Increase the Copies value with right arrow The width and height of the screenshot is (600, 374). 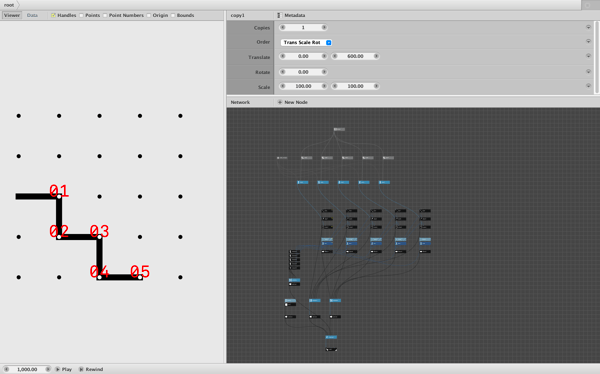[324, 28]
